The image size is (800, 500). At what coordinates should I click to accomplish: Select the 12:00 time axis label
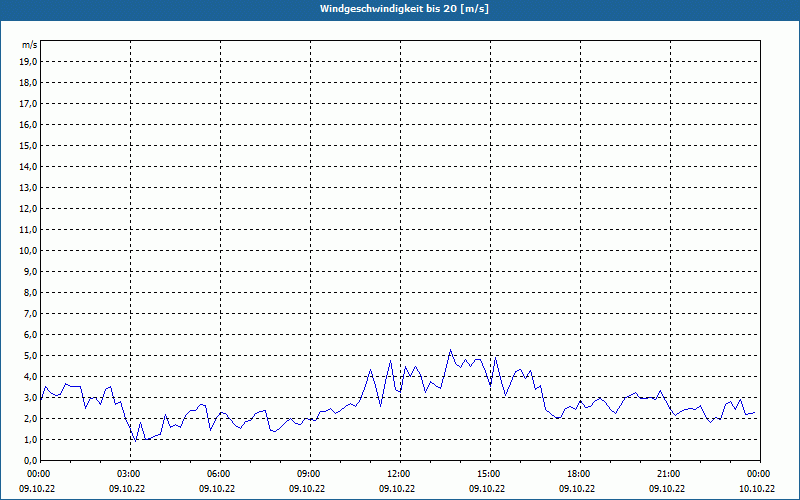click(x=398, y=474)
